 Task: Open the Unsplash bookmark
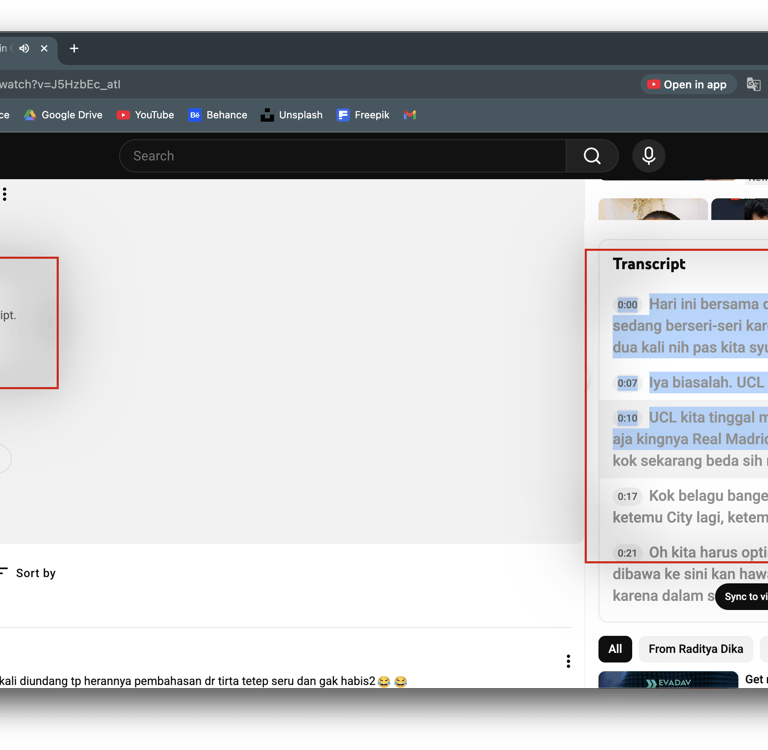point(292,115)
